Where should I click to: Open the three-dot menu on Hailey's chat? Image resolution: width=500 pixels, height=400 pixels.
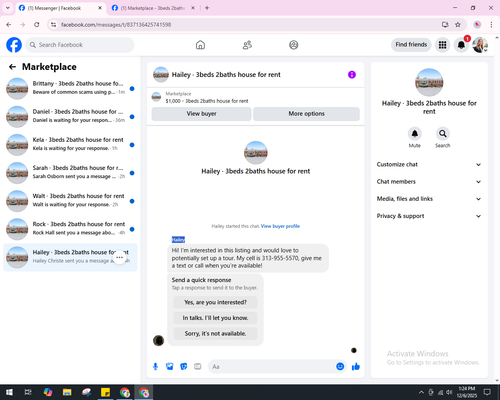click(119, 257)
